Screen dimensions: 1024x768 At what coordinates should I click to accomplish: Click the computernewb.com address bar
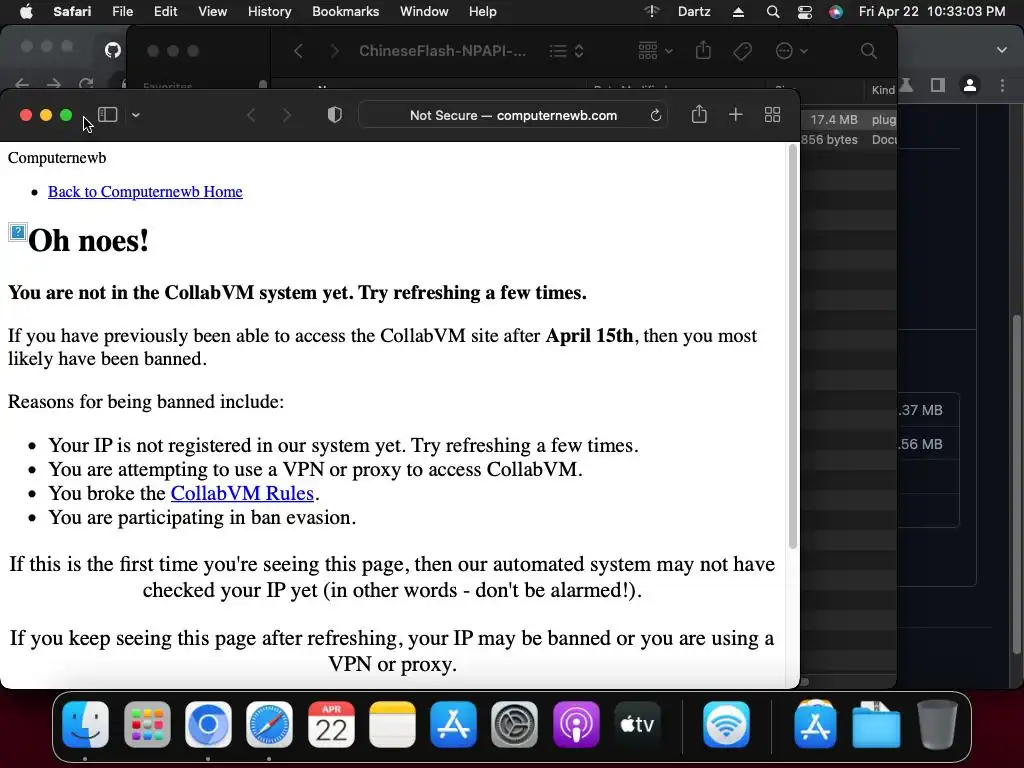[x=513, y=116]
